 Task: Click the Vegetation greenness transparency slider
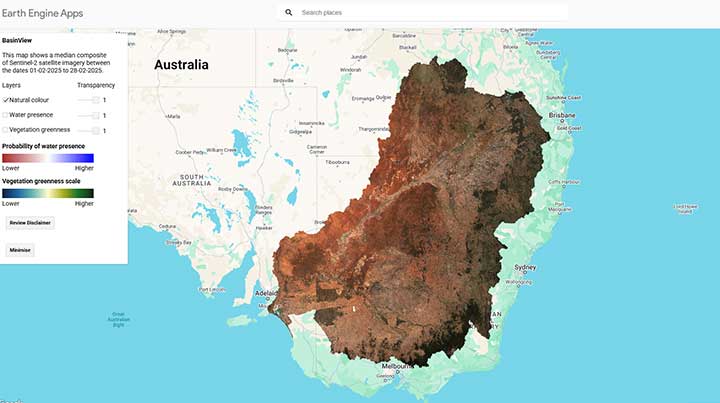coord(89,131)
